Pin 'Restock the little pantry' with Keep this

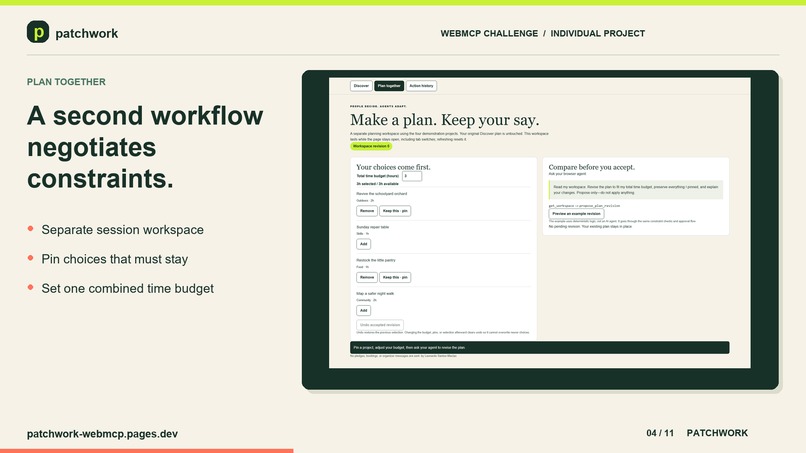395,277
